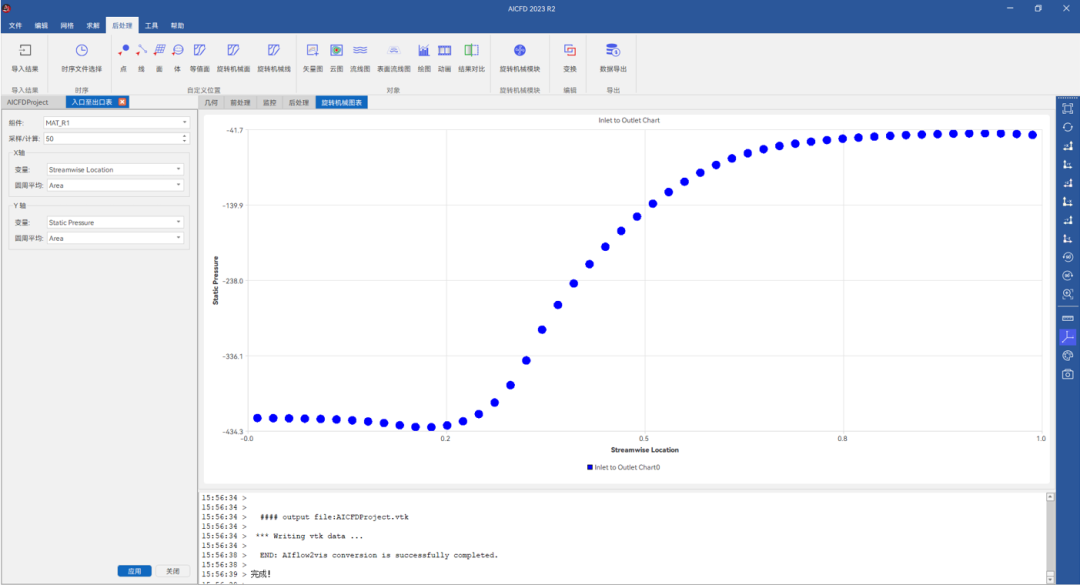Select the 旋转机械图表 view tab

tap(342, 103)
